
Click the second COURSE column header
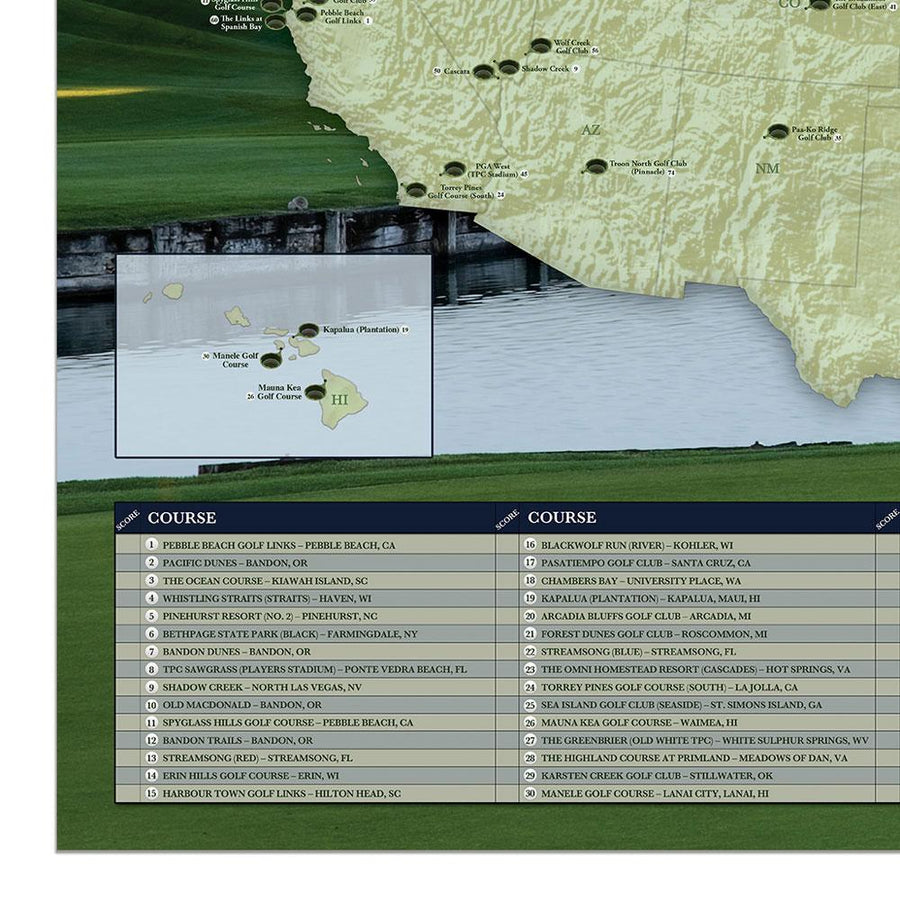pyautogui.click(x=562, y=518)
